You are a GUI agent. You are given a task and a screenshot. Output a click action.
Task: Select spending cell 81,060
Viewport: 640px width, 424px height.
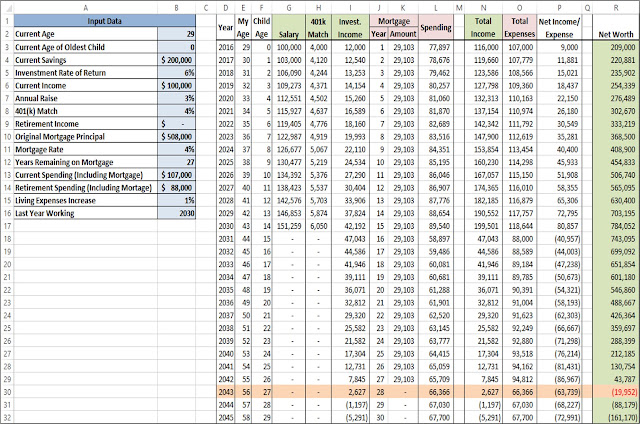click(x=436, y=98)
